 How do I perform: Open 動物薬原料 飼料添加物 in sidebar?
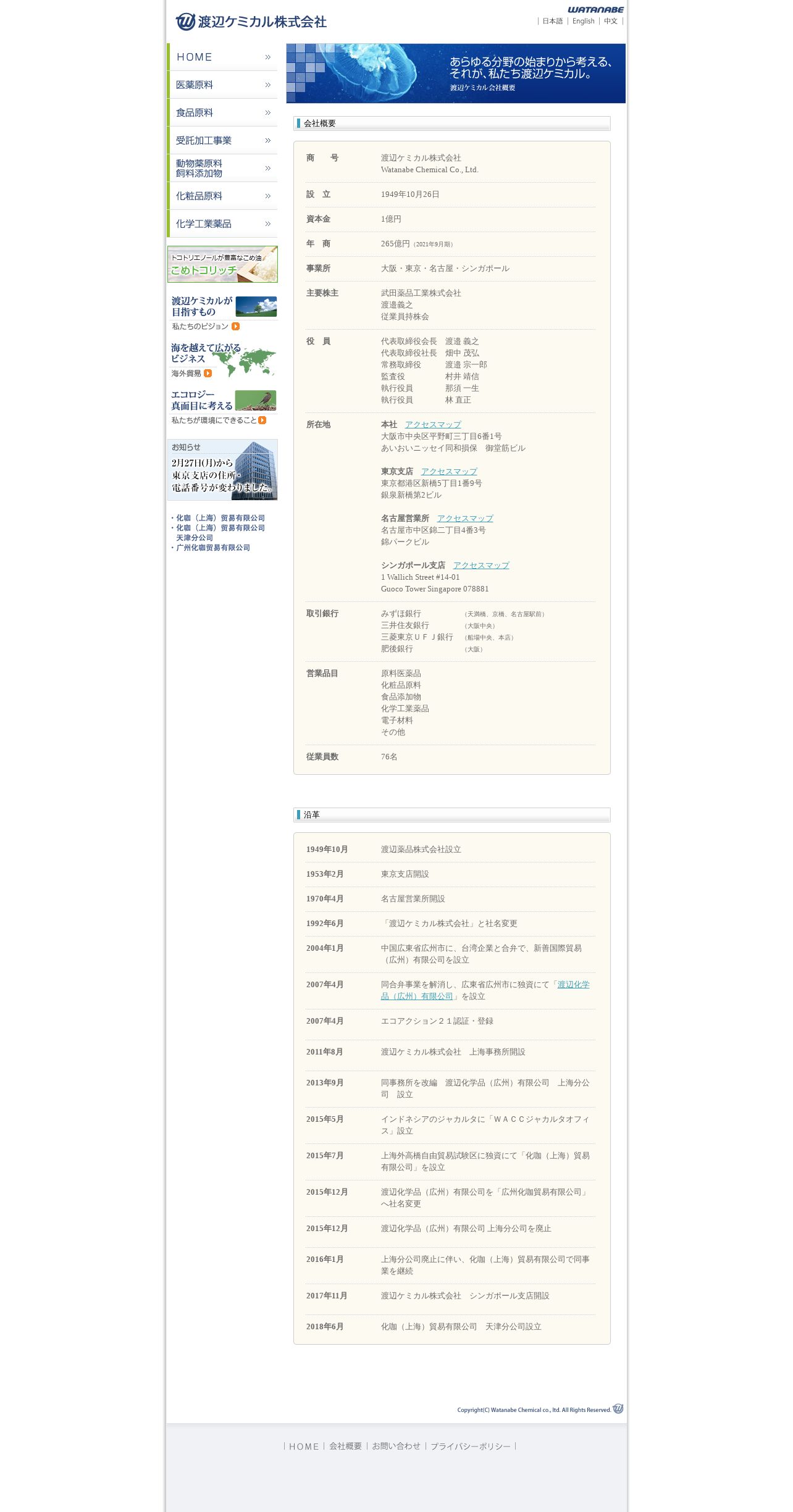(x=222, y=168)
